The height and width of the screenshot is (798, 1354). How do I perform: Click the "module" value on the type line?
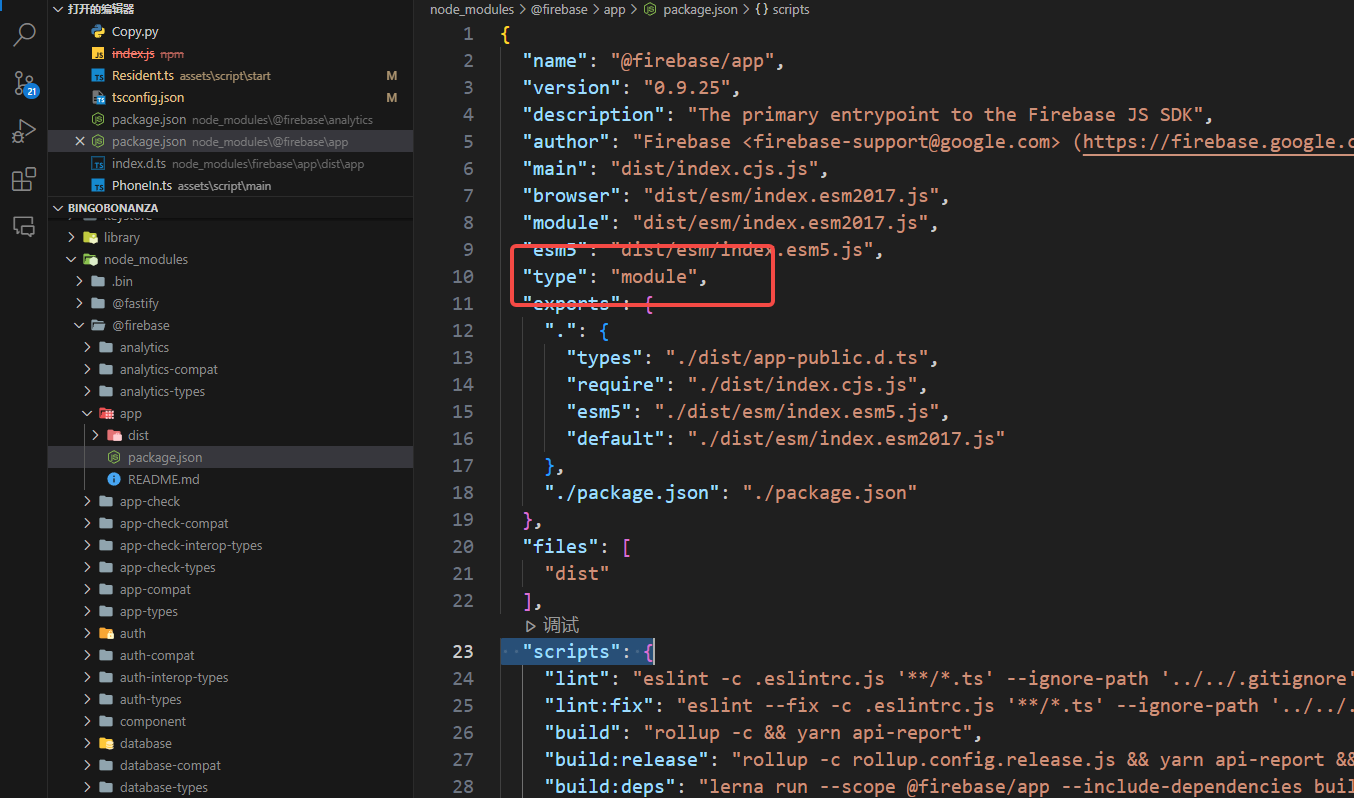pyautogui.click(x=654, y=277)
